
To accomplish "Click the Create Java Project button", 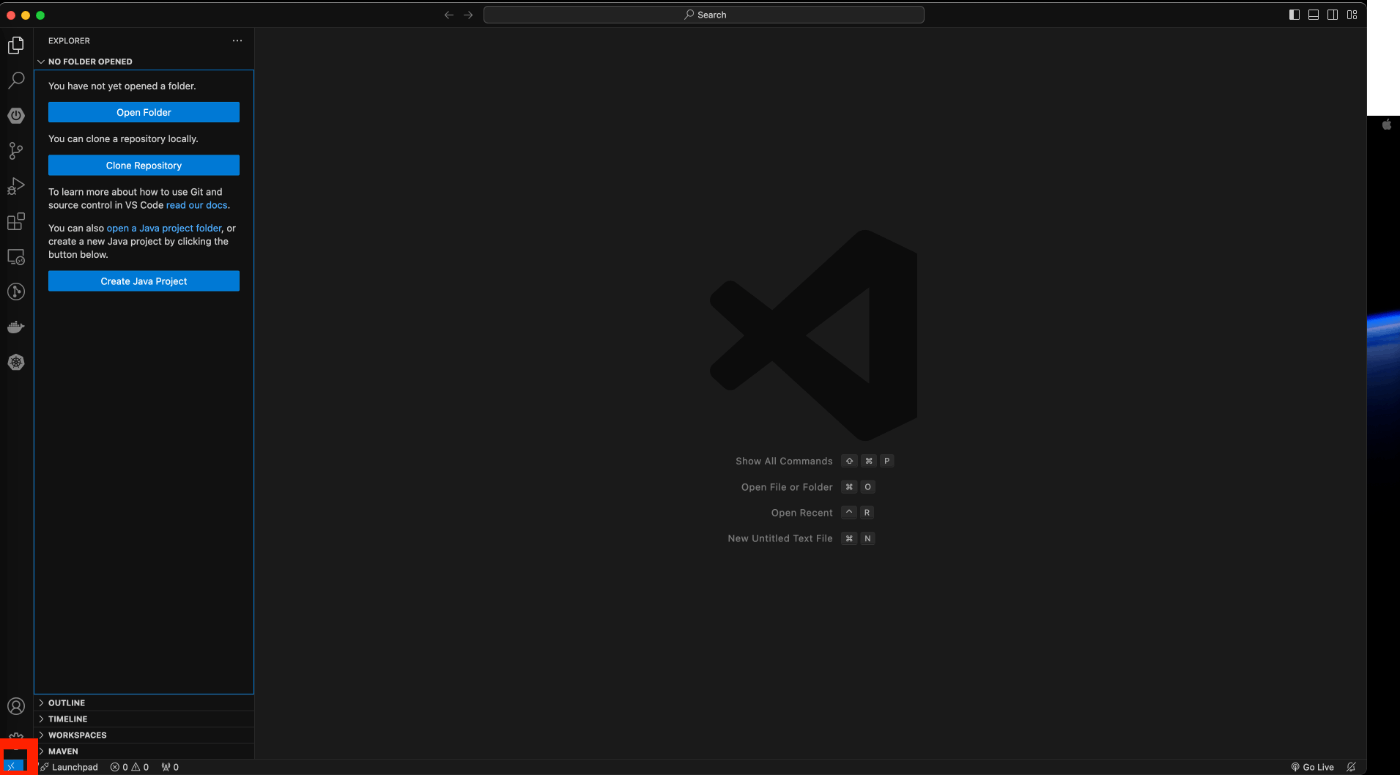I will [144, 281].
